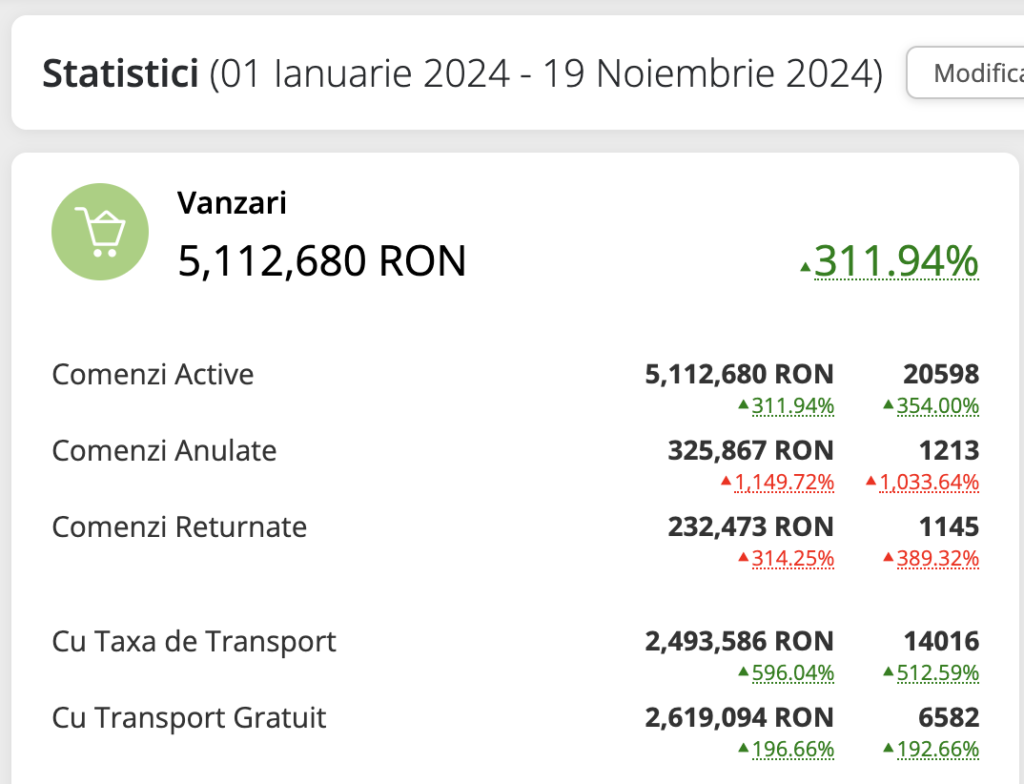1024x784 pixels.
Task: Click the Cu Transport Gratuit label
Action: pyautogui.click(x=189, y=718)
